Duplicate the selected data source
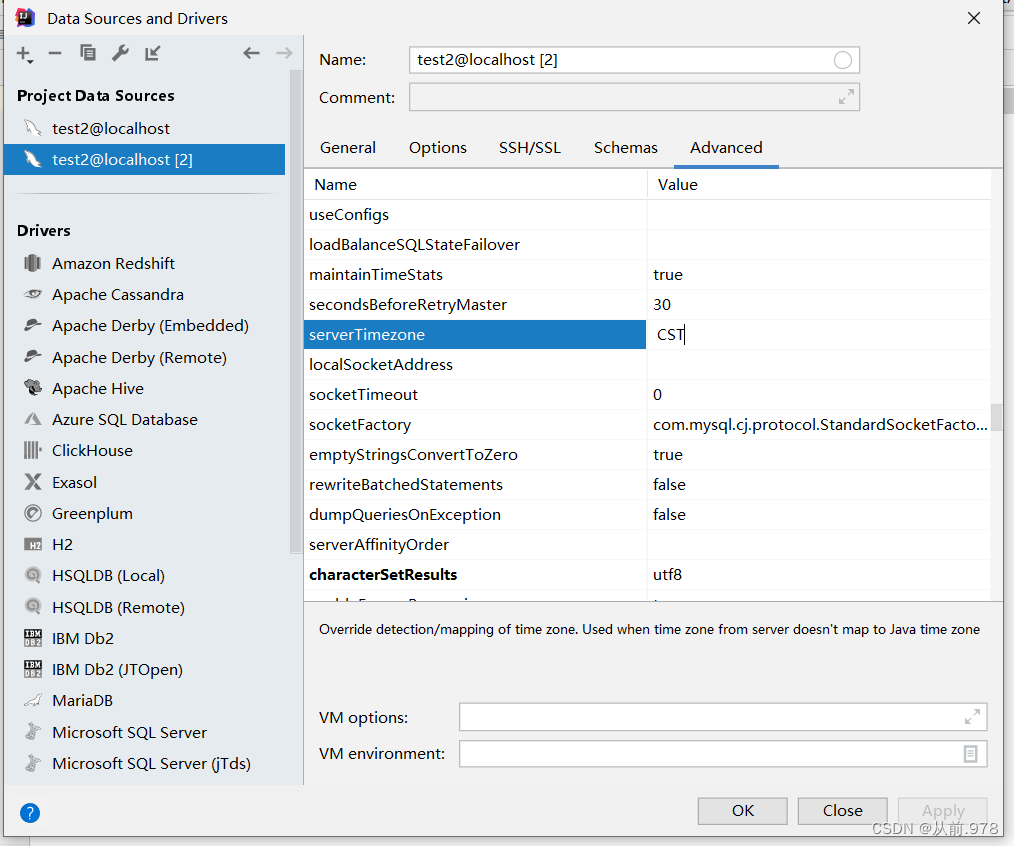Screen dimensions: 1014x846 tap(88, 53)
